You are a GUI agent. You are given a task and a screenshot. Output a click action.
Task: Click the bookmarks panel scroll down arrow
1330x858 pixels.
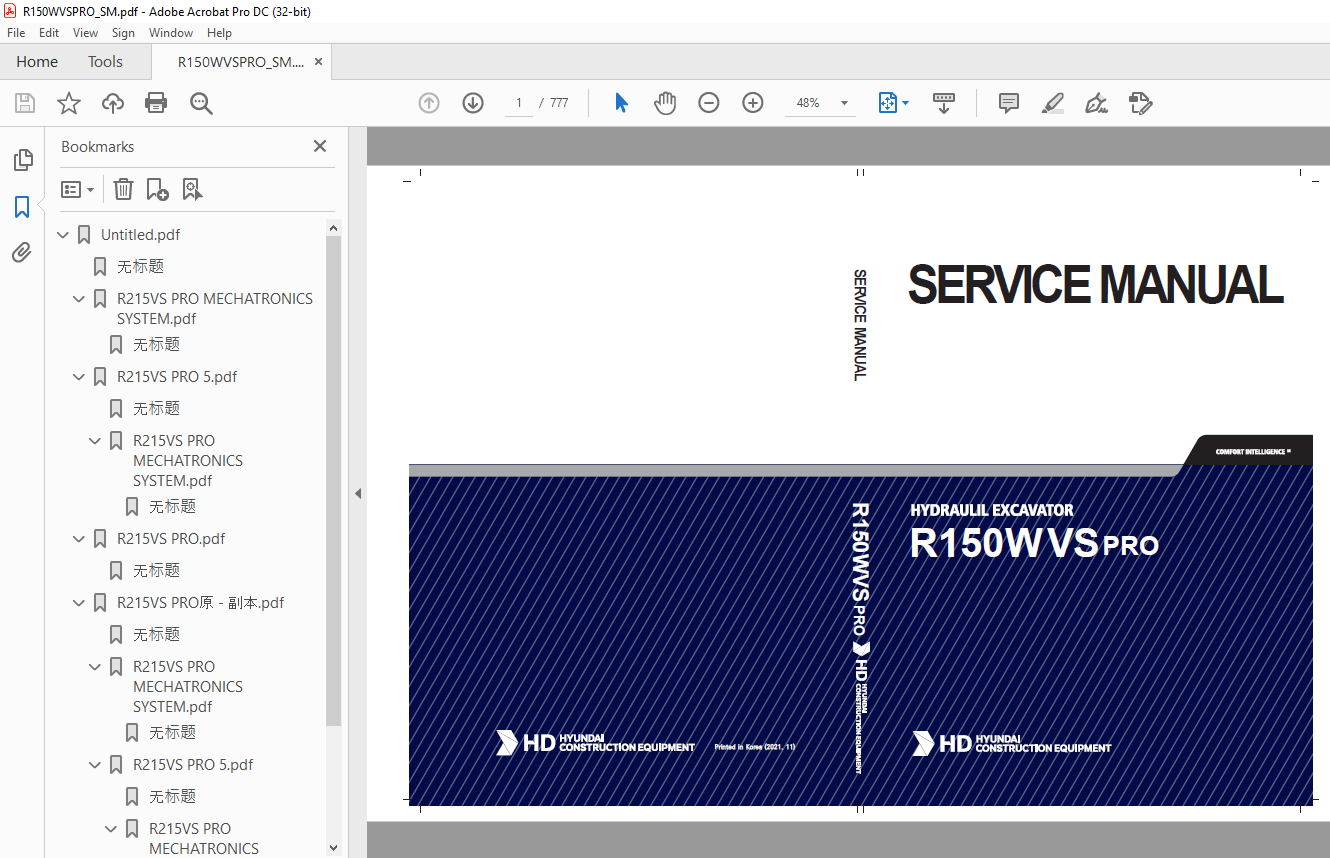(334, 848)
